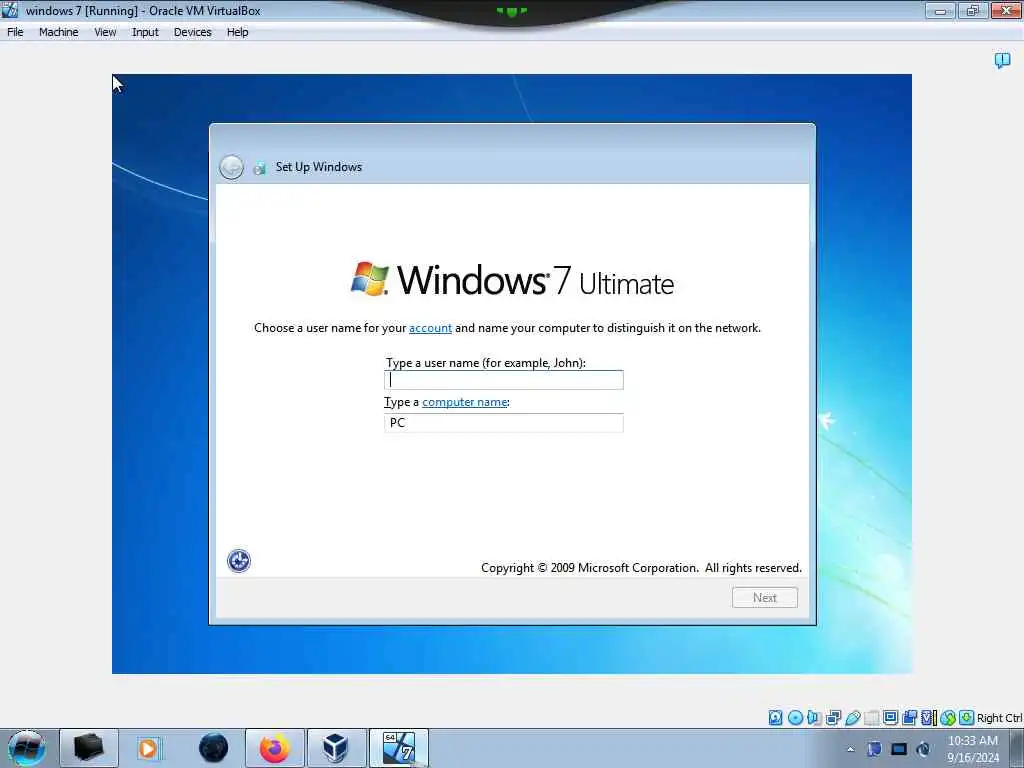This screenshot has width=1024, height=768.
Task: Click the optical disk status icon
Action: point(795,718)
